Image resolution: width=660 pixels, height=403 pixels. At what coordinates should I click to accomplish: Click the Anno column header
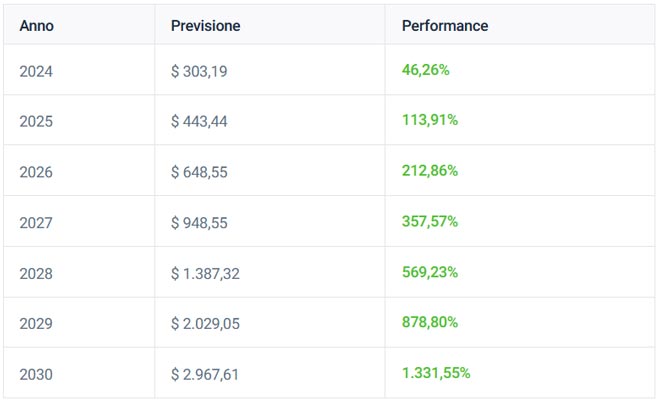[36, 26]
